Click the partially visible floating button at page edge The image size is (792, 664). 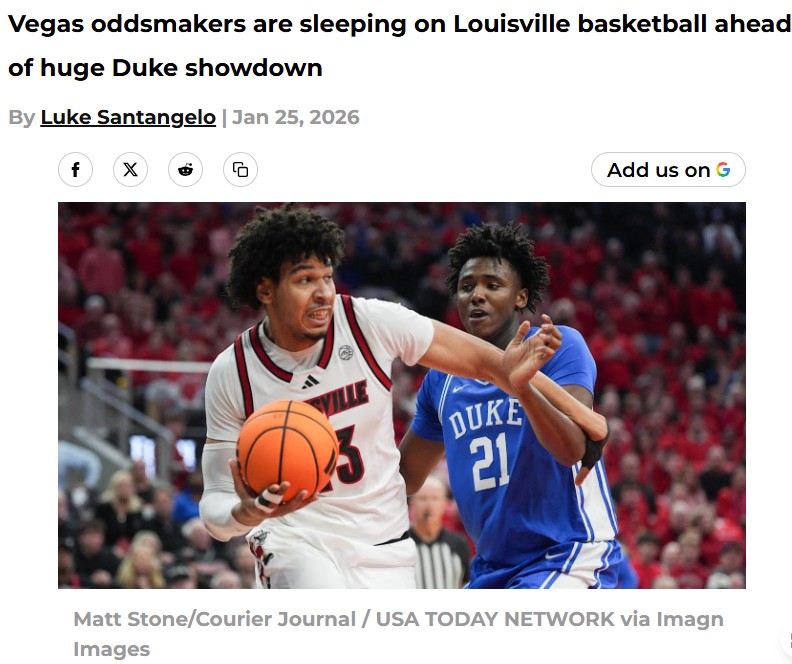788,641
